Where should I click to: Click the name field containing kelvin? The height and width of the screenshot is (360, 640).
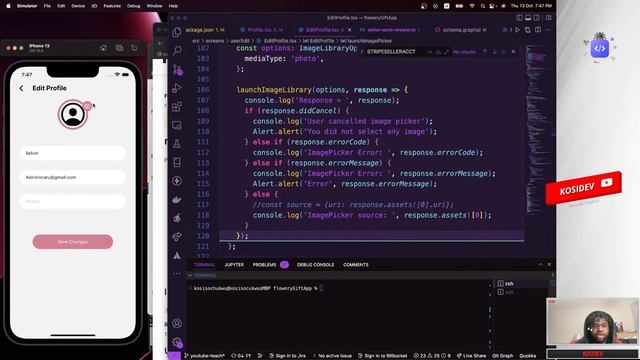pos(73,153)
